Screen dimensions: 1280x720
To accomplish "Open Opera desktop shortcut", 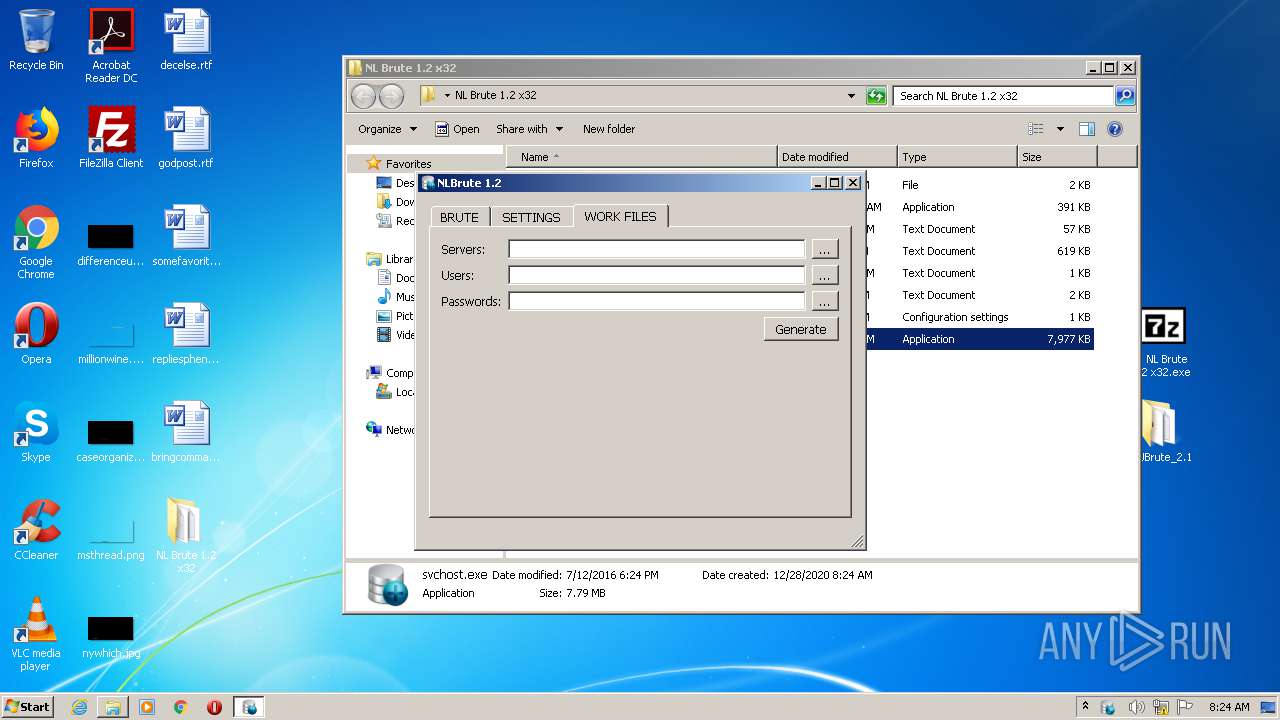I will pyautogui.click(x=36, y=334).
